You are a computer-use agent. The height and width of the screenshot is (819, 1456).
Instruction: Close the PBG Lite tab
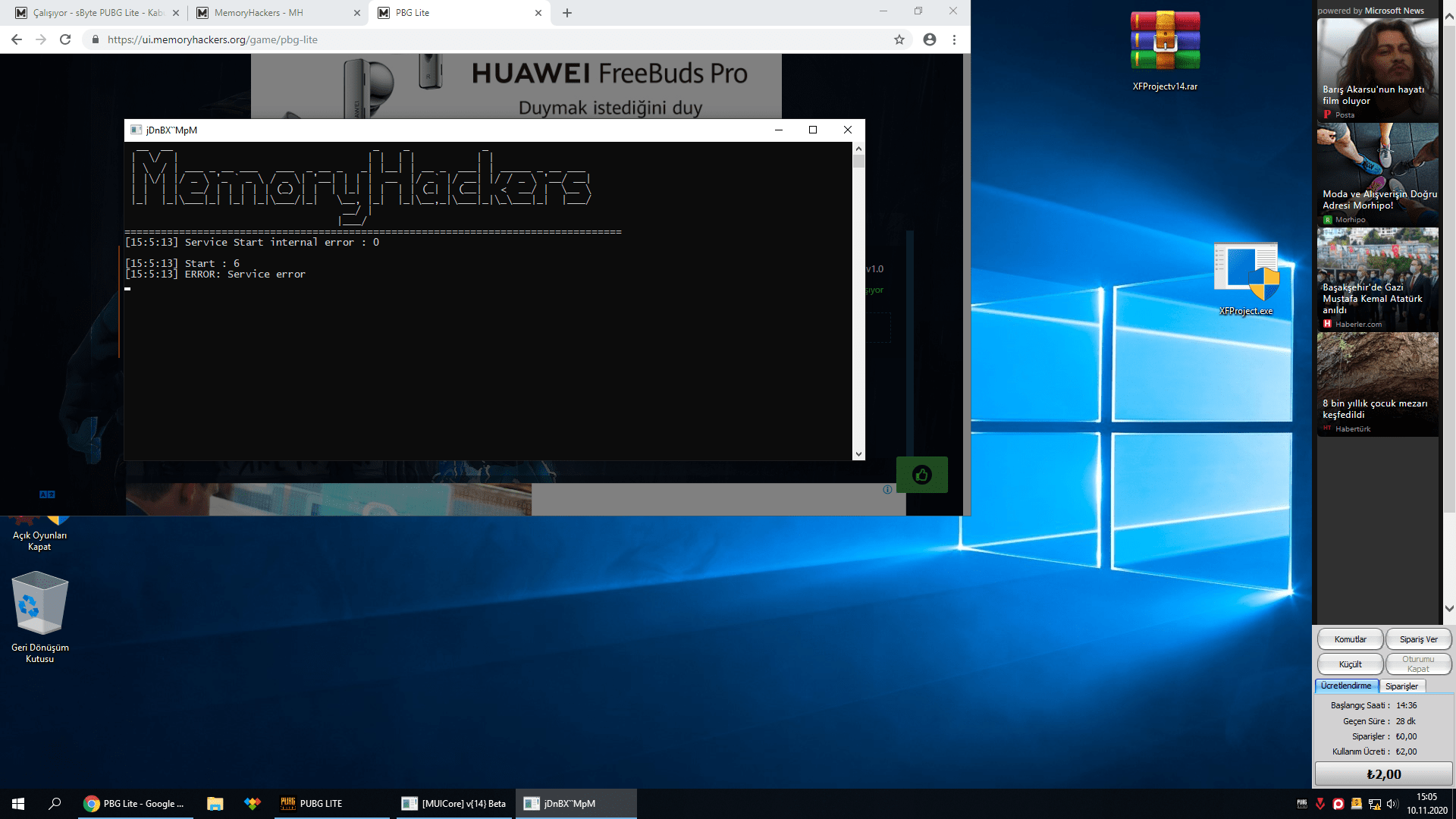tap(538, 13)
